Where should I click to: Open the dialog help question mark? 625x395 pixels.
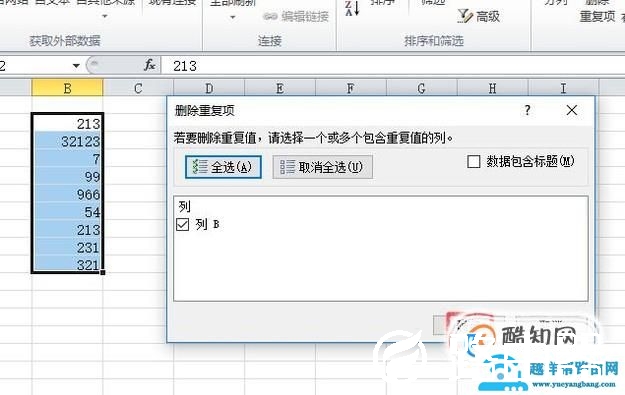(527, 110)
